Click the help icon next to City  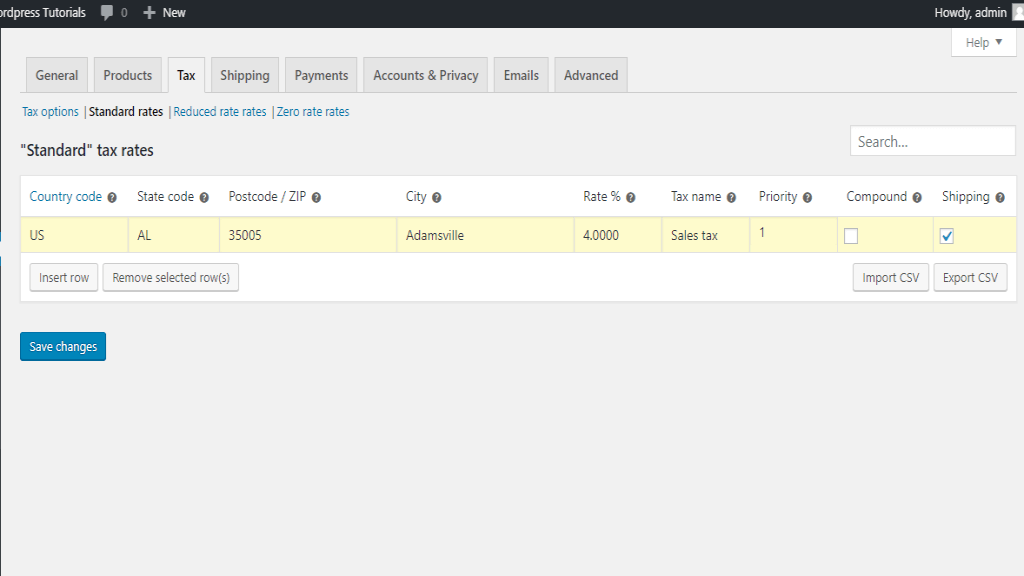pos(437,198)
